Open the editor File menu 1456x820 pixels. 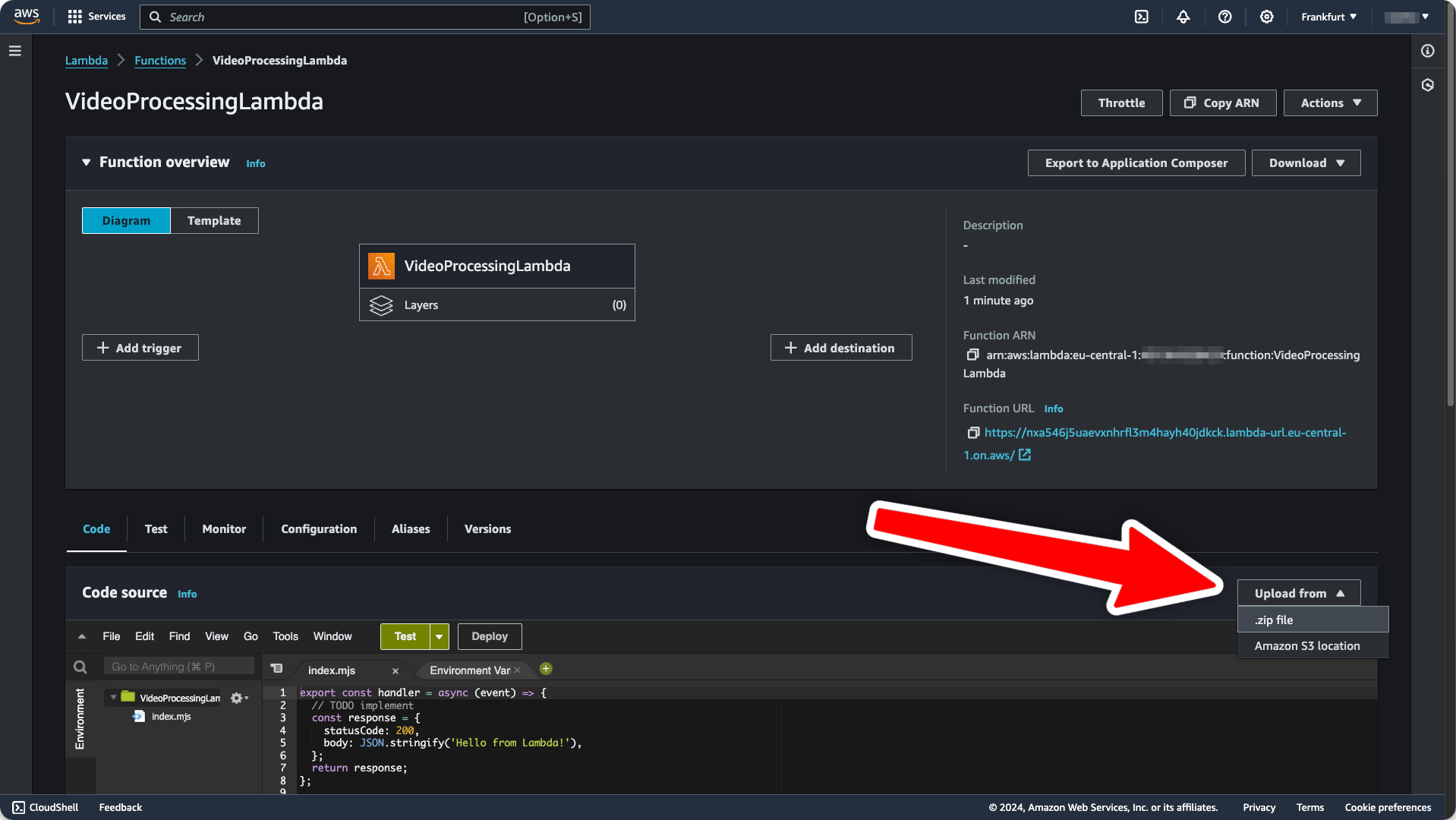(x=112, y=637)
